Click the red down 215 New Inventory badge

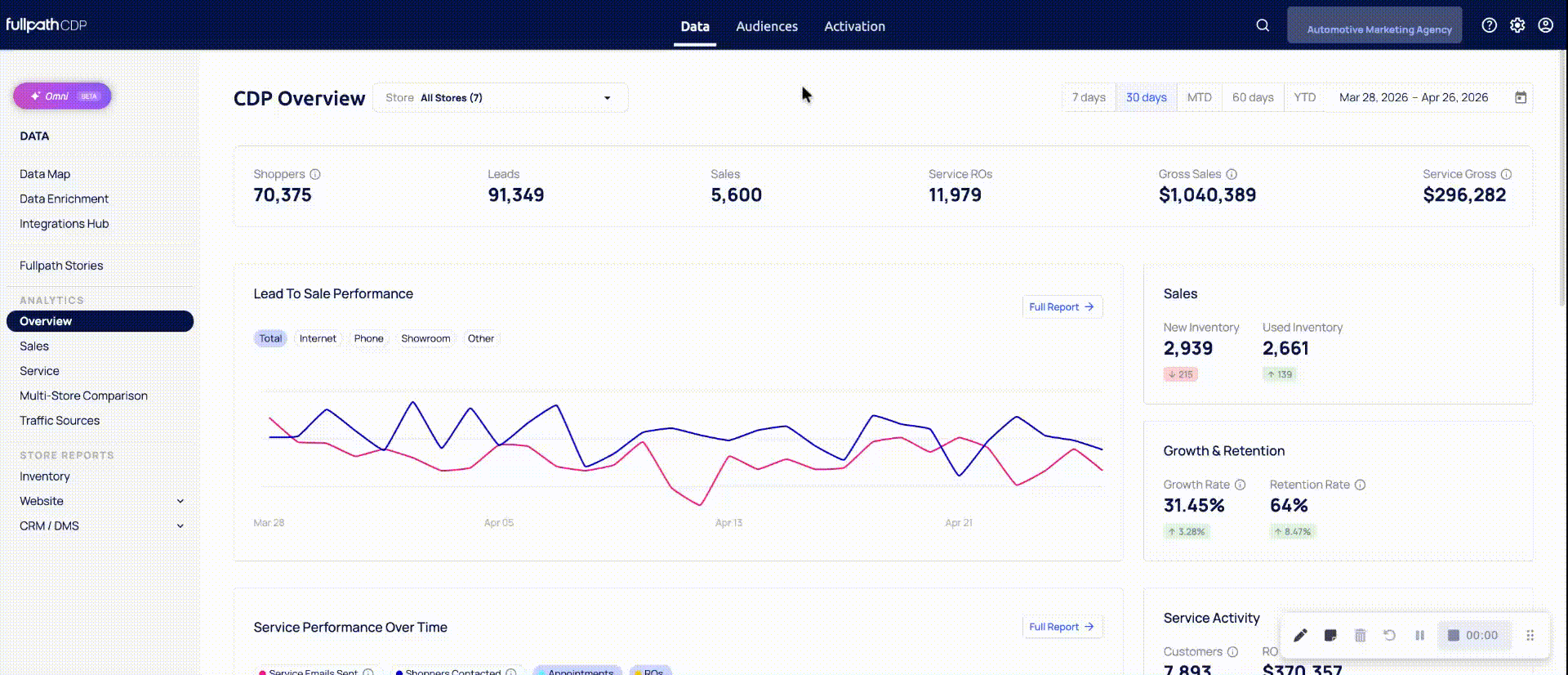click(1181, 374)
